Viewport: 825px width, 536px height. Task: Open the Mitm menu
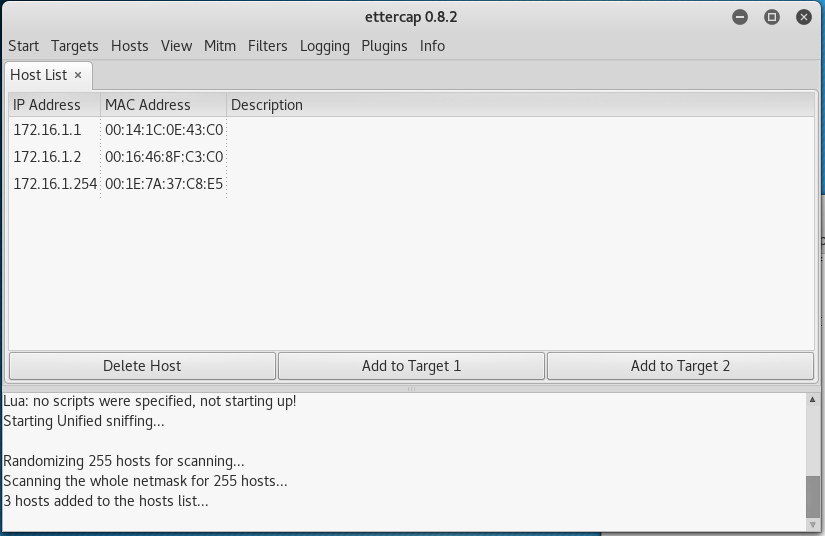pos(220,46)
